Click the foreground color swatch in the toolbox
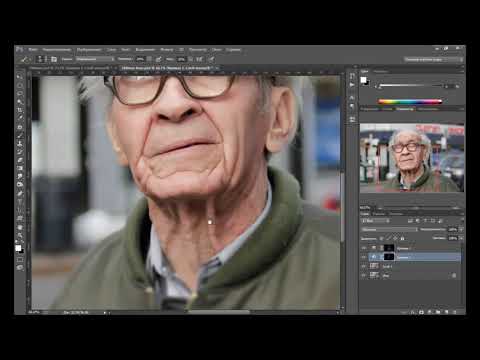This screenshot has height=360, width=480. 18,248
